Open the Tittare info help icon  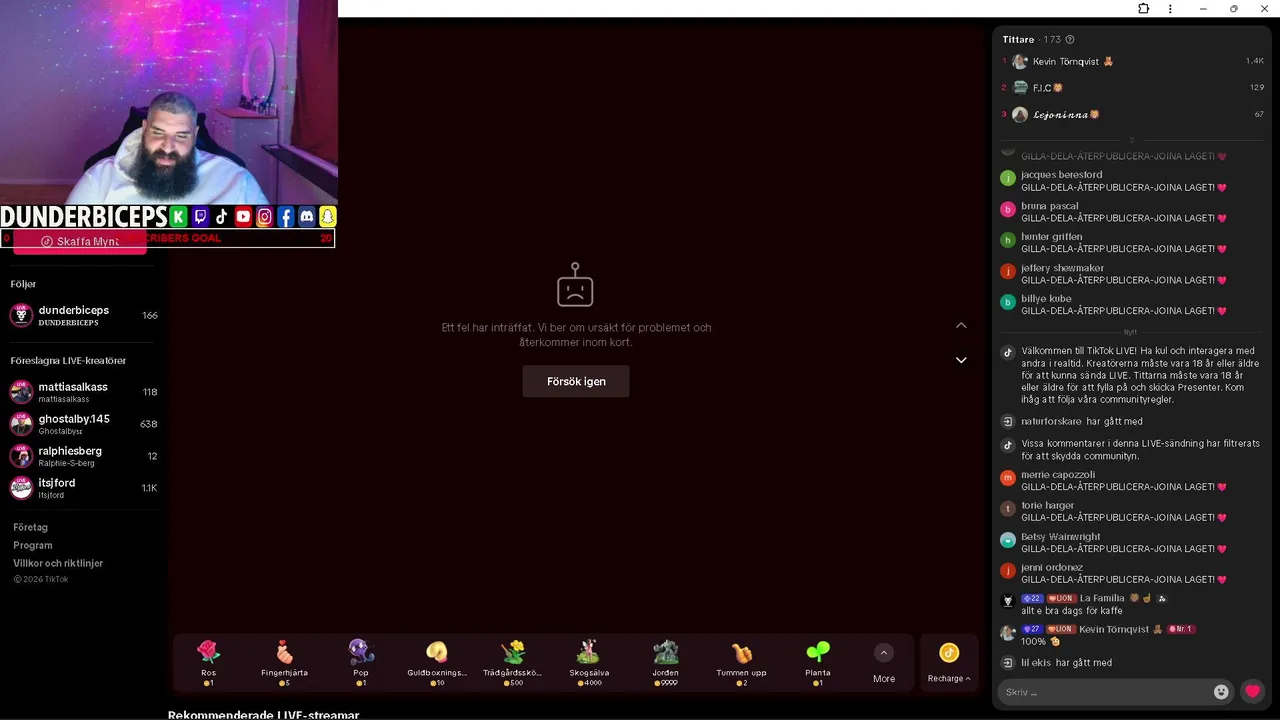(1070, 40)
